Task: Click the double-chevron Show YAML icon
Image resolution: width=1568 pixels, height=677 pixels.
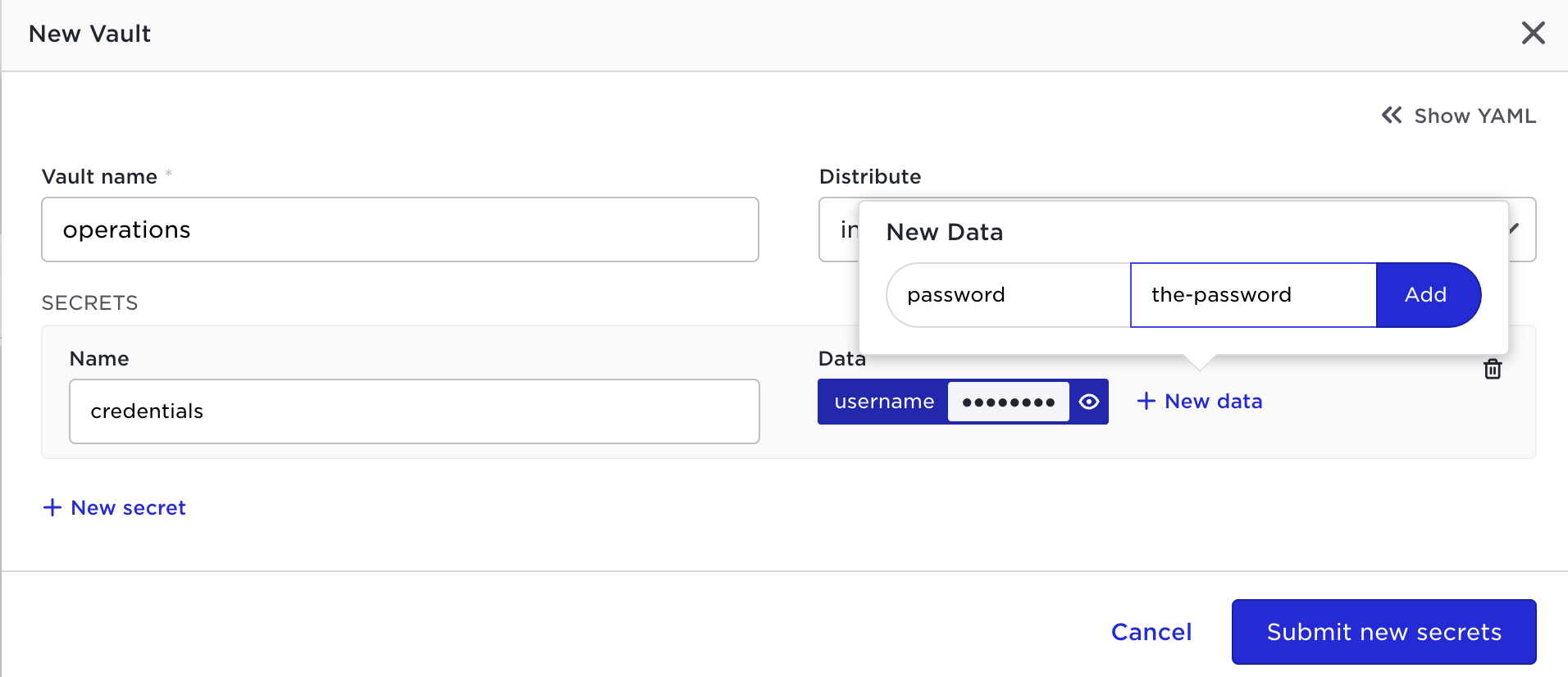Action: (x=1392, y=115)
